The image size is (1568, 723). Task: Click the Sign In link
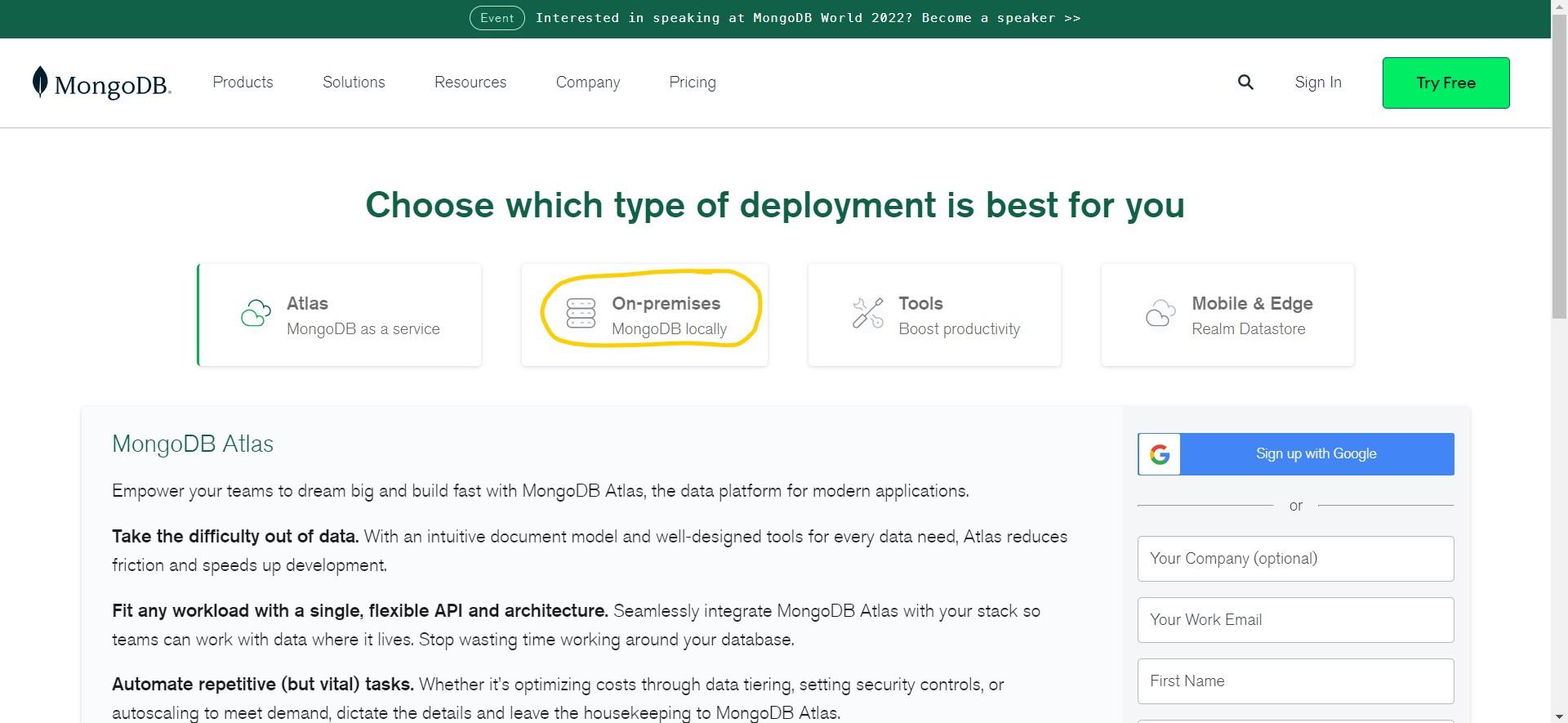pos(1318,83)
